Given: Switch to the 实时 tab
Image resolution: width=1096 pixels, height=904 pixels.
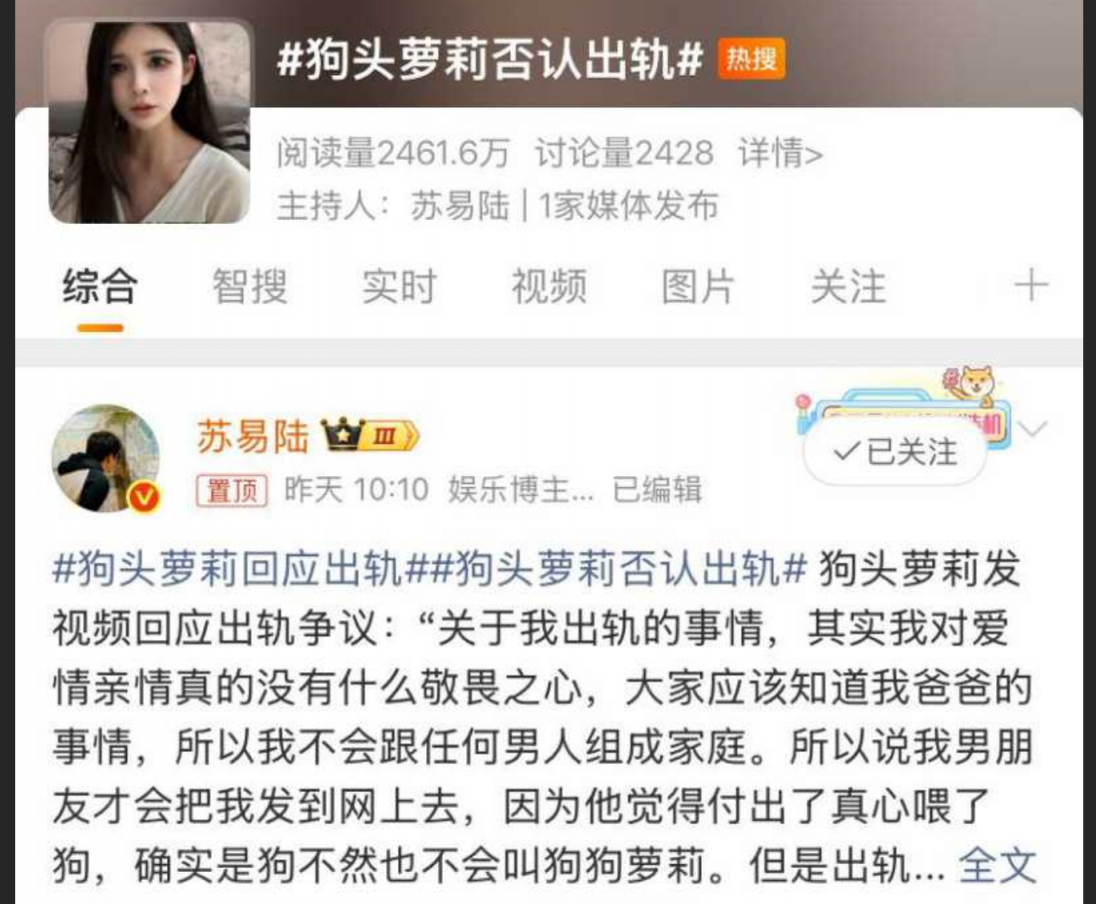Looking at the screenshot, I should tap(399, 286).
